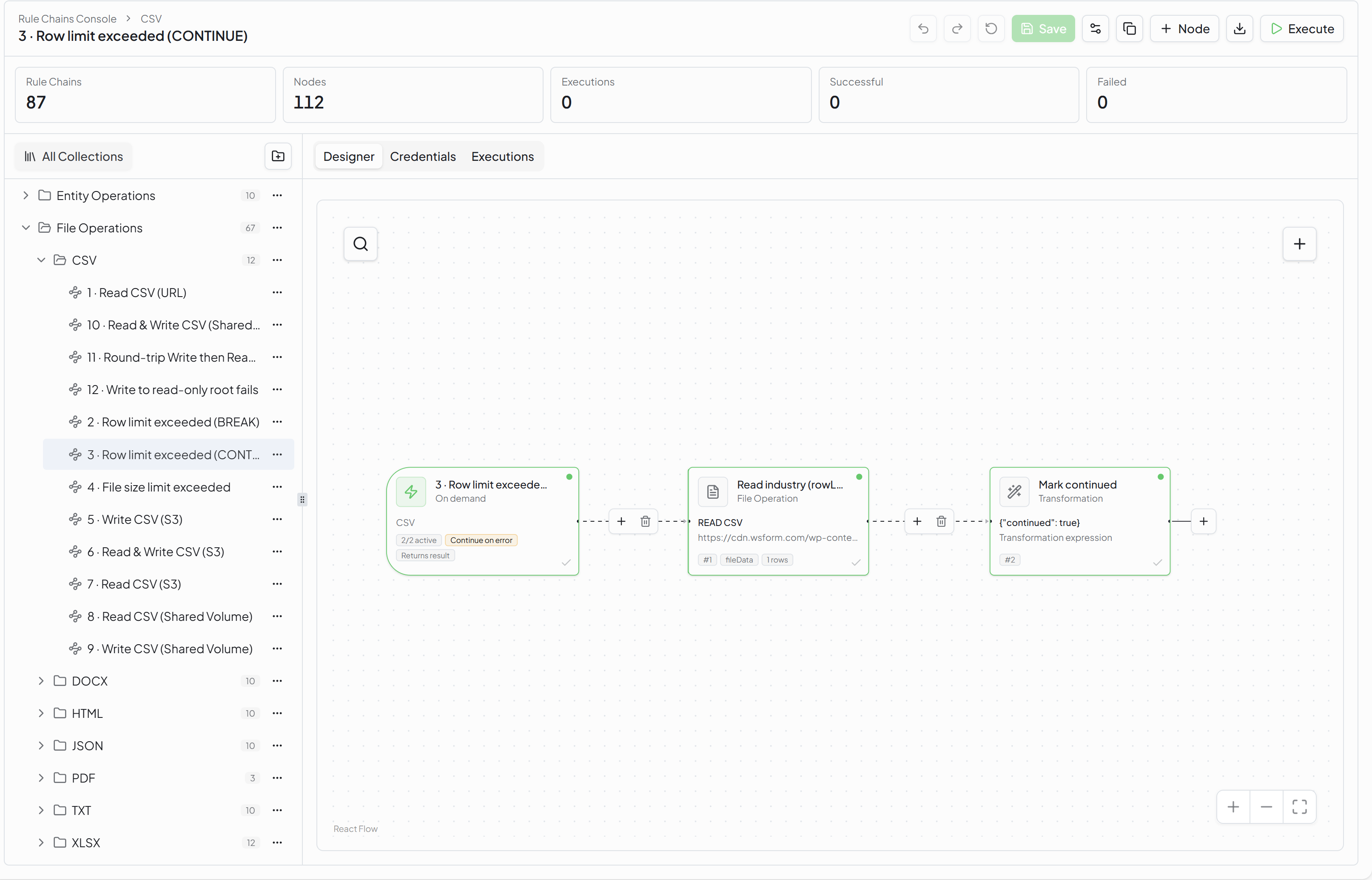This screenshot has height=880, width=1372.
Task: Click the Continue on error badge
Action: point(481,540)
